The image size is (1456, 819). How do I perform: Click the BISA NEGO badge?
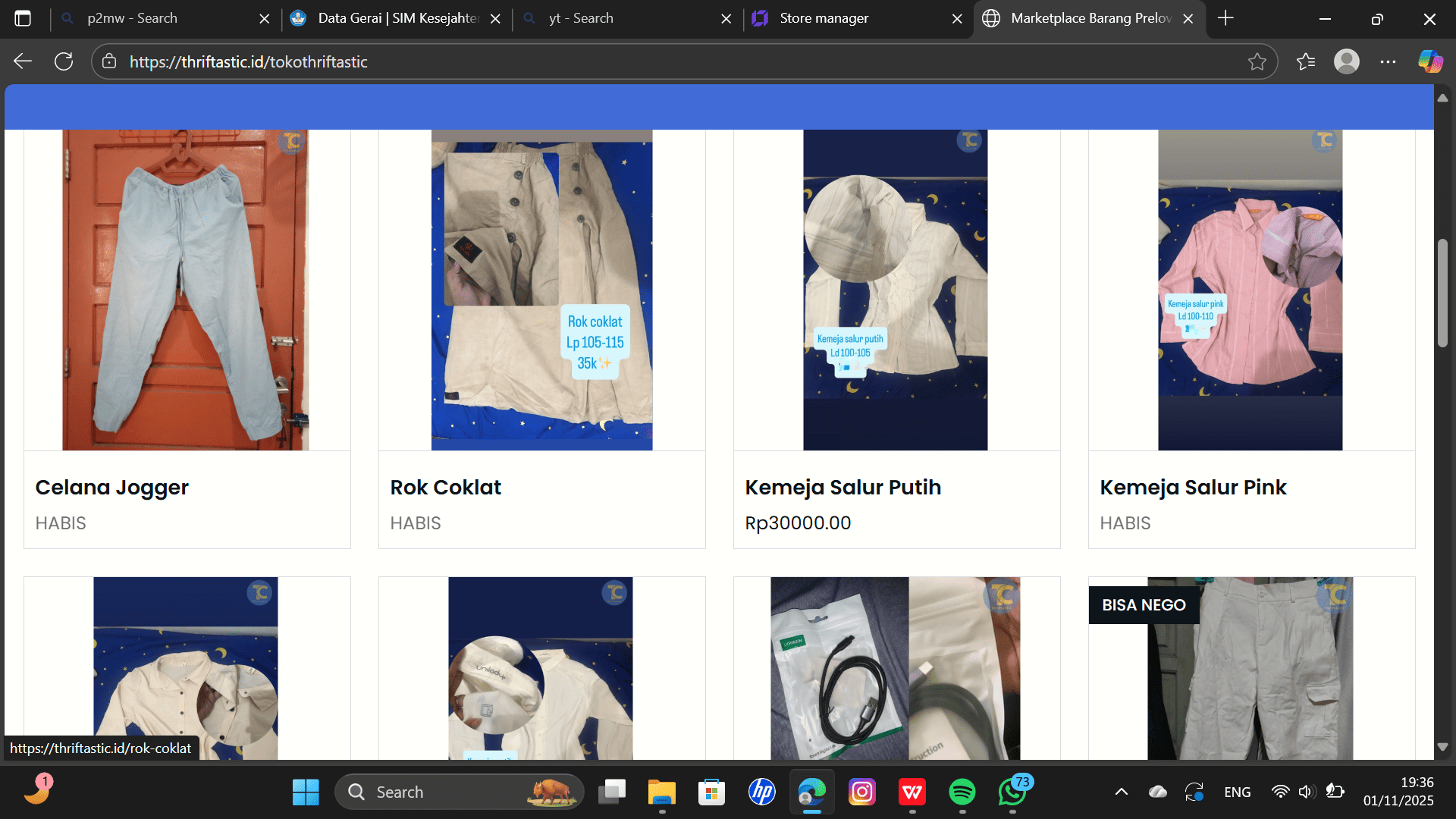tap(1144, 605)
